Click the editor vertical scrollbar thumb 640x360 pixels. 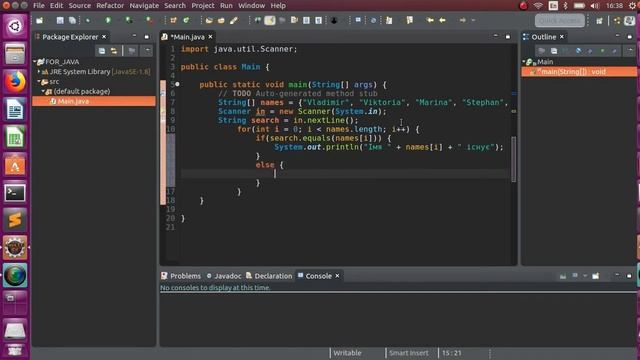(x=513, y=159)
